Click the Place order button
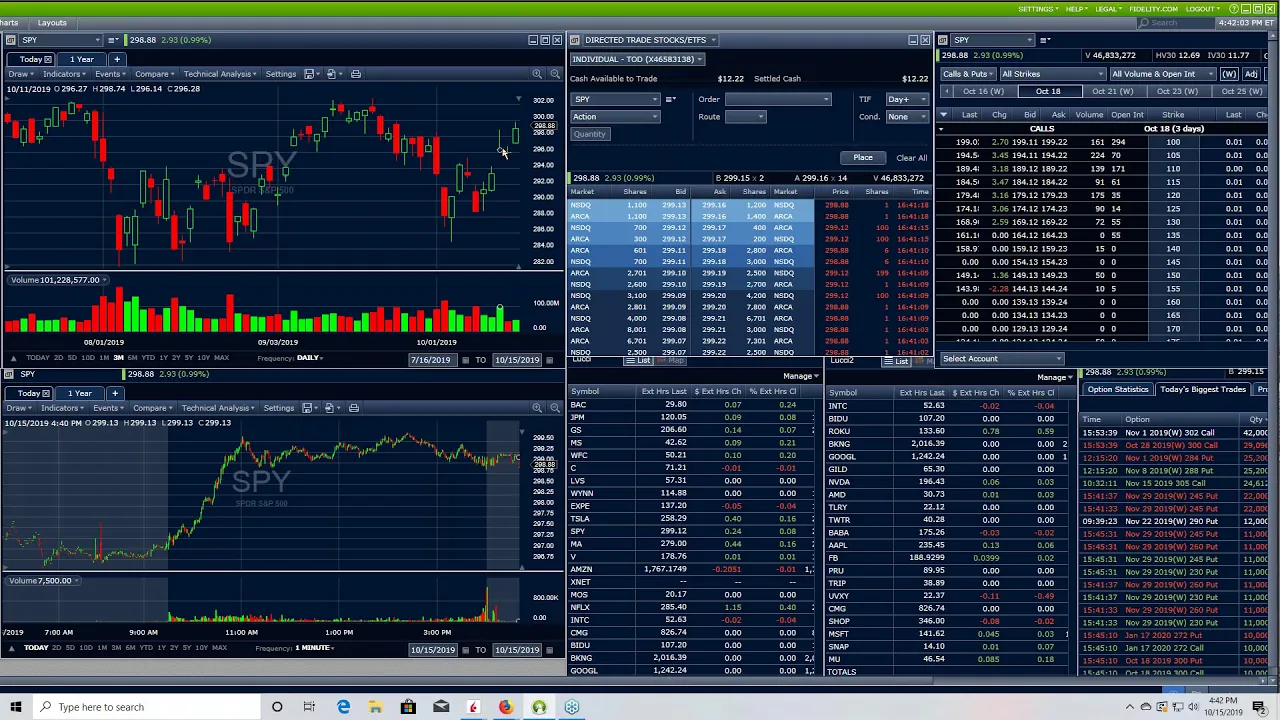 pos(863,158)
